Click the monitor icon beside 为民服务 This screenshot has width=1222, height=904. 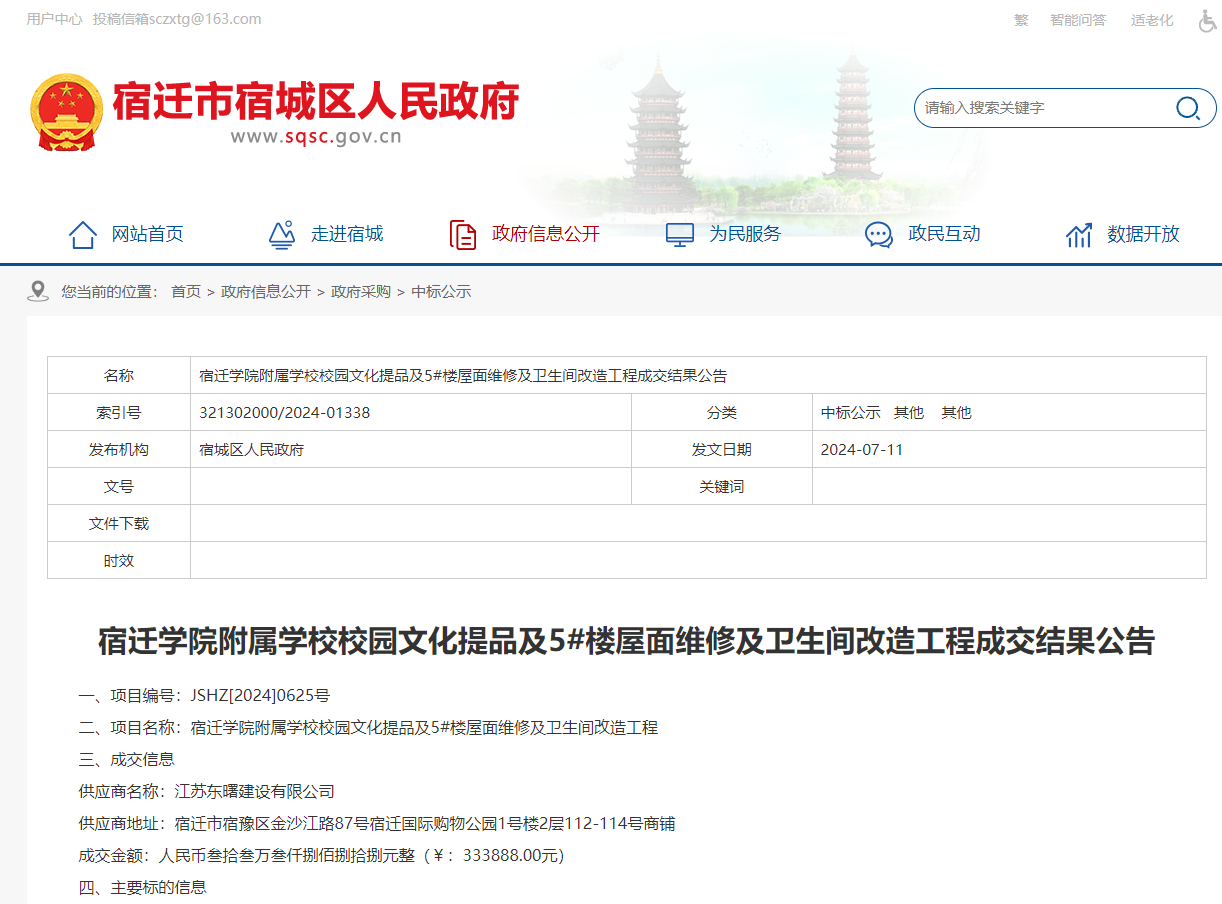680,235
